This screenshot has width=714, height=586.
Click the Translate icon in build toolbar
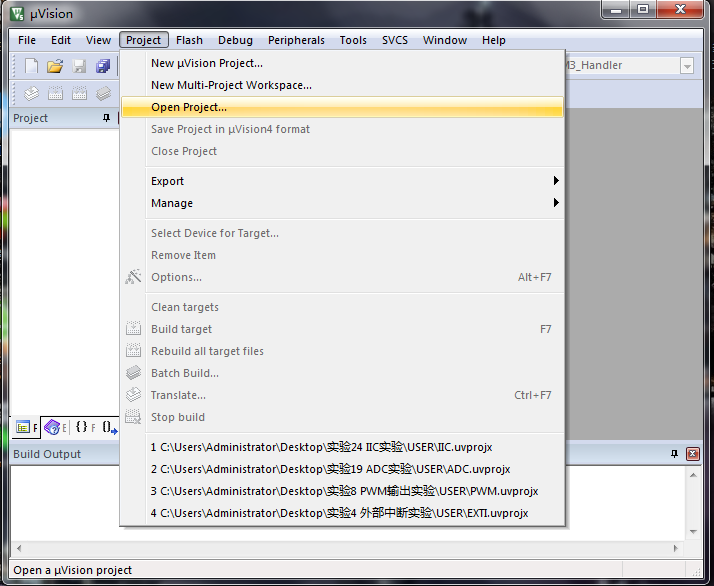coord(31,93)
